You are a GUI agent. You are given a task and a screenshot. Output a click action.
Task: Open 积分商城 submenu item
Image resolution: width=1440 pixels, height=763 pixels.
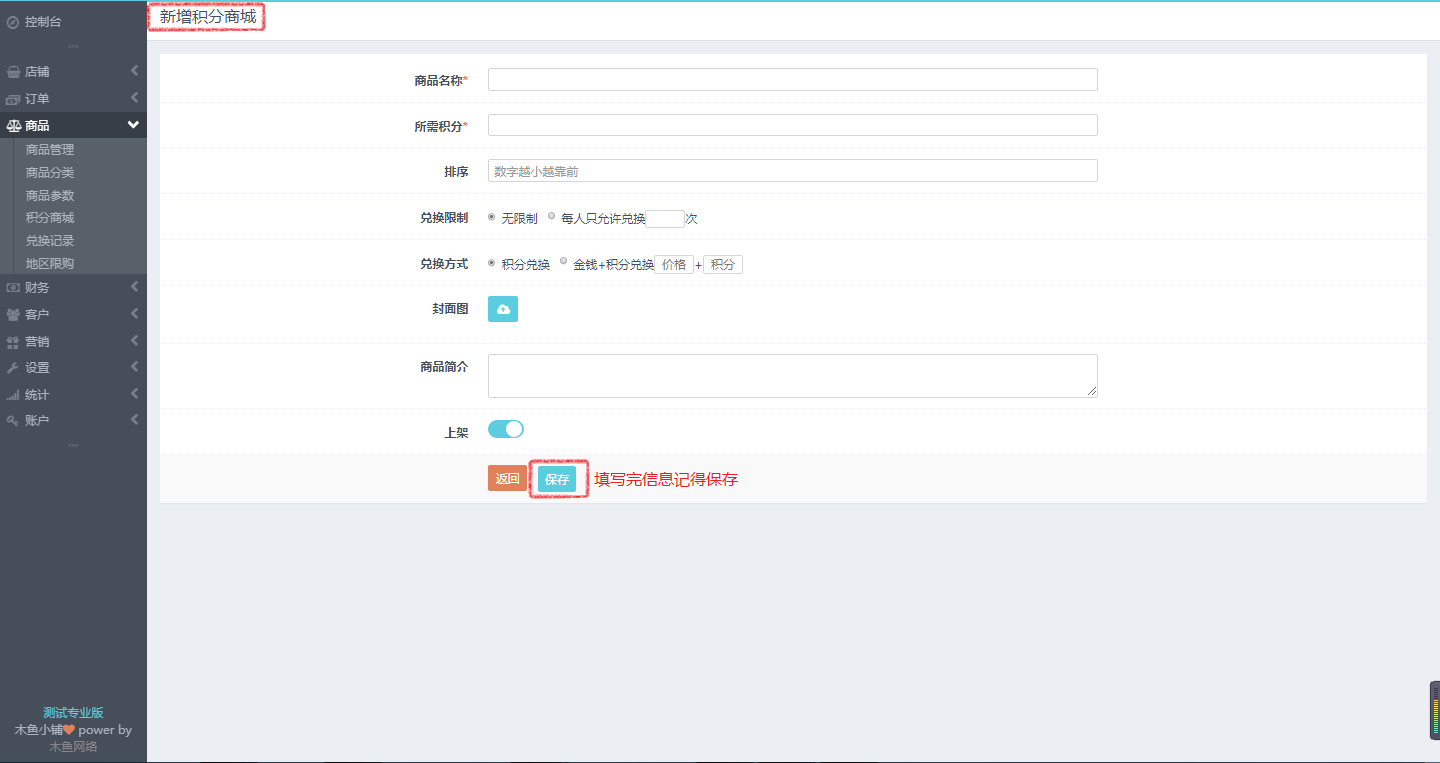tap(50, 218)
